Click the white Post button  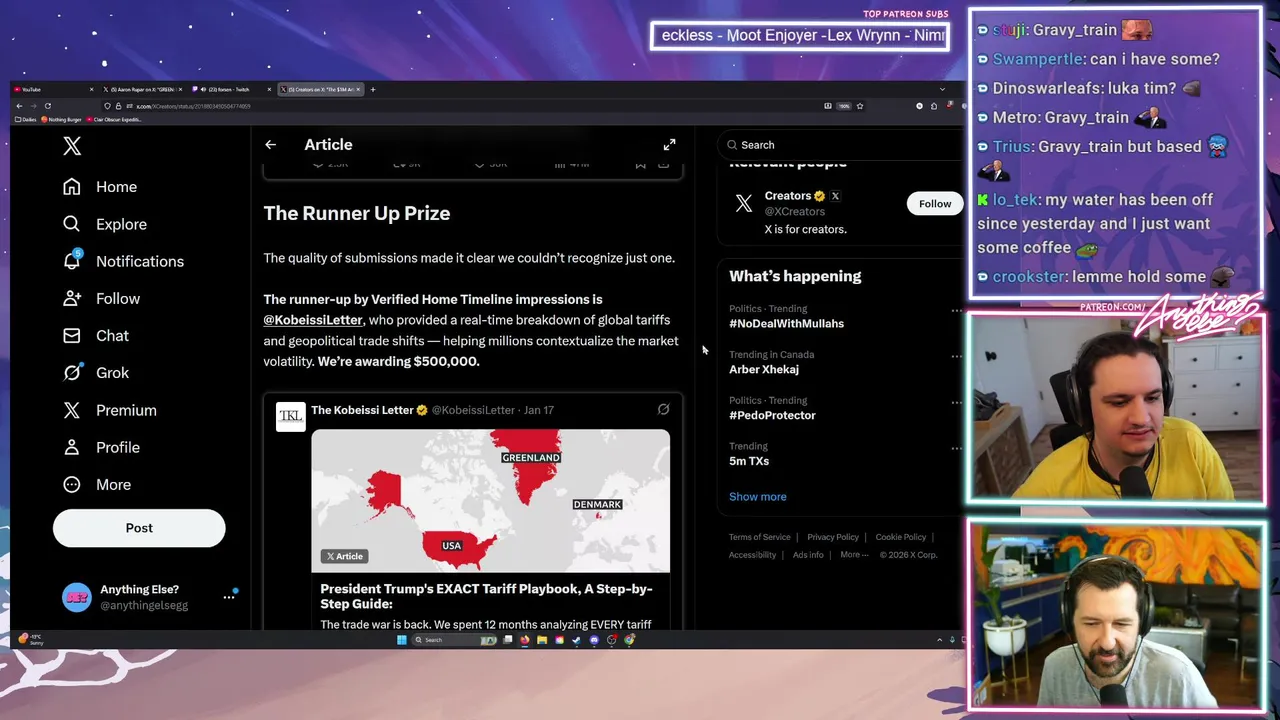pyautogui.click(x=139, y=528)
